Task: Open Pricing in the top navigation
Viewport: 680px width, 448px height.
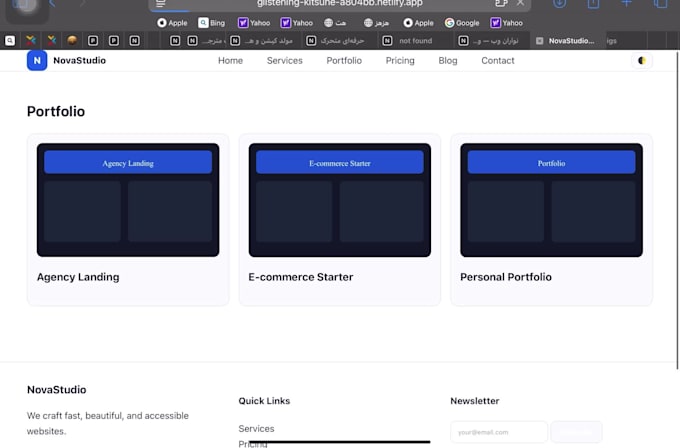Action: click(x=400, y=61)
